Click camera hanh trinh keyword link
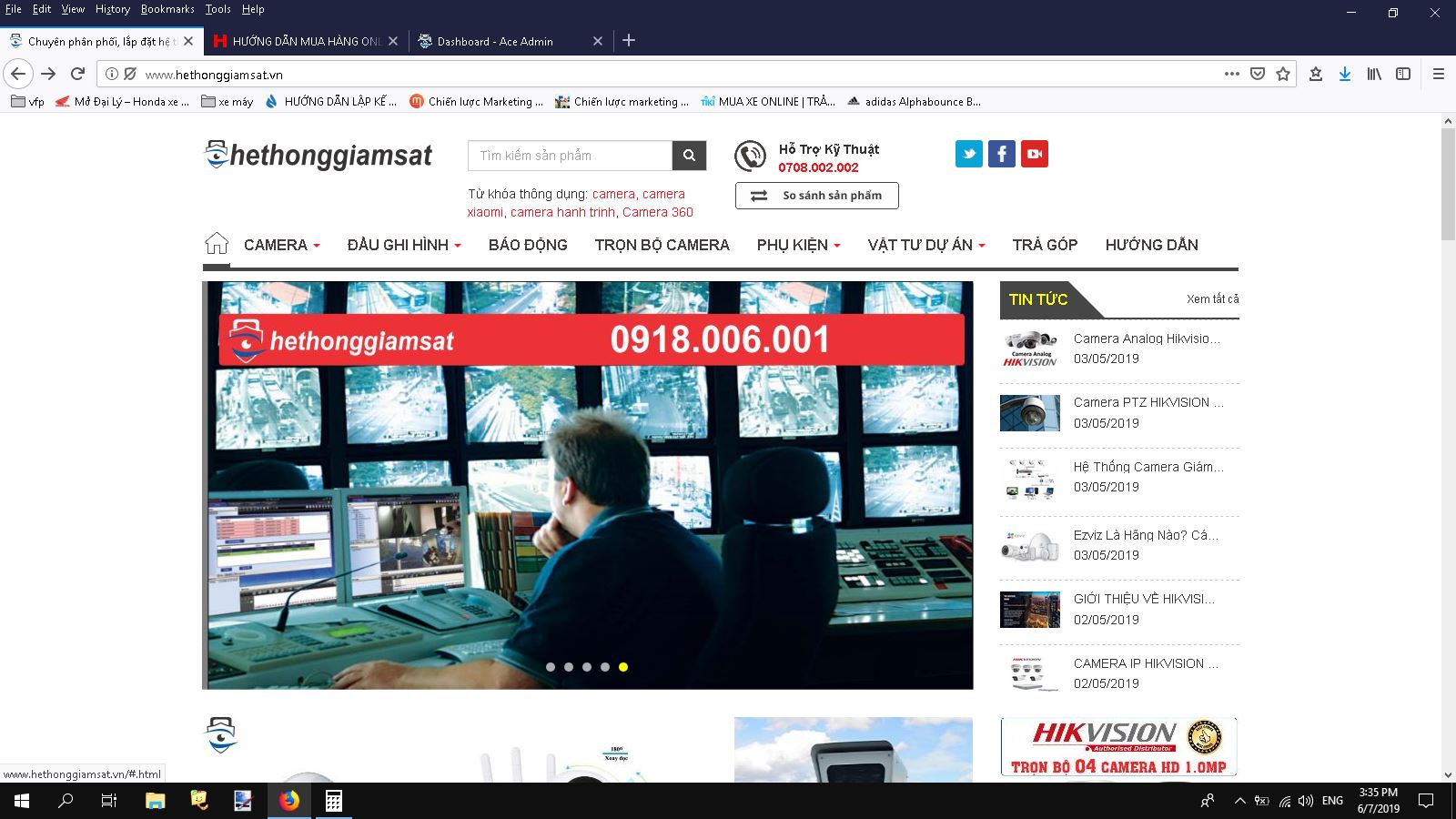 (562, 212)
